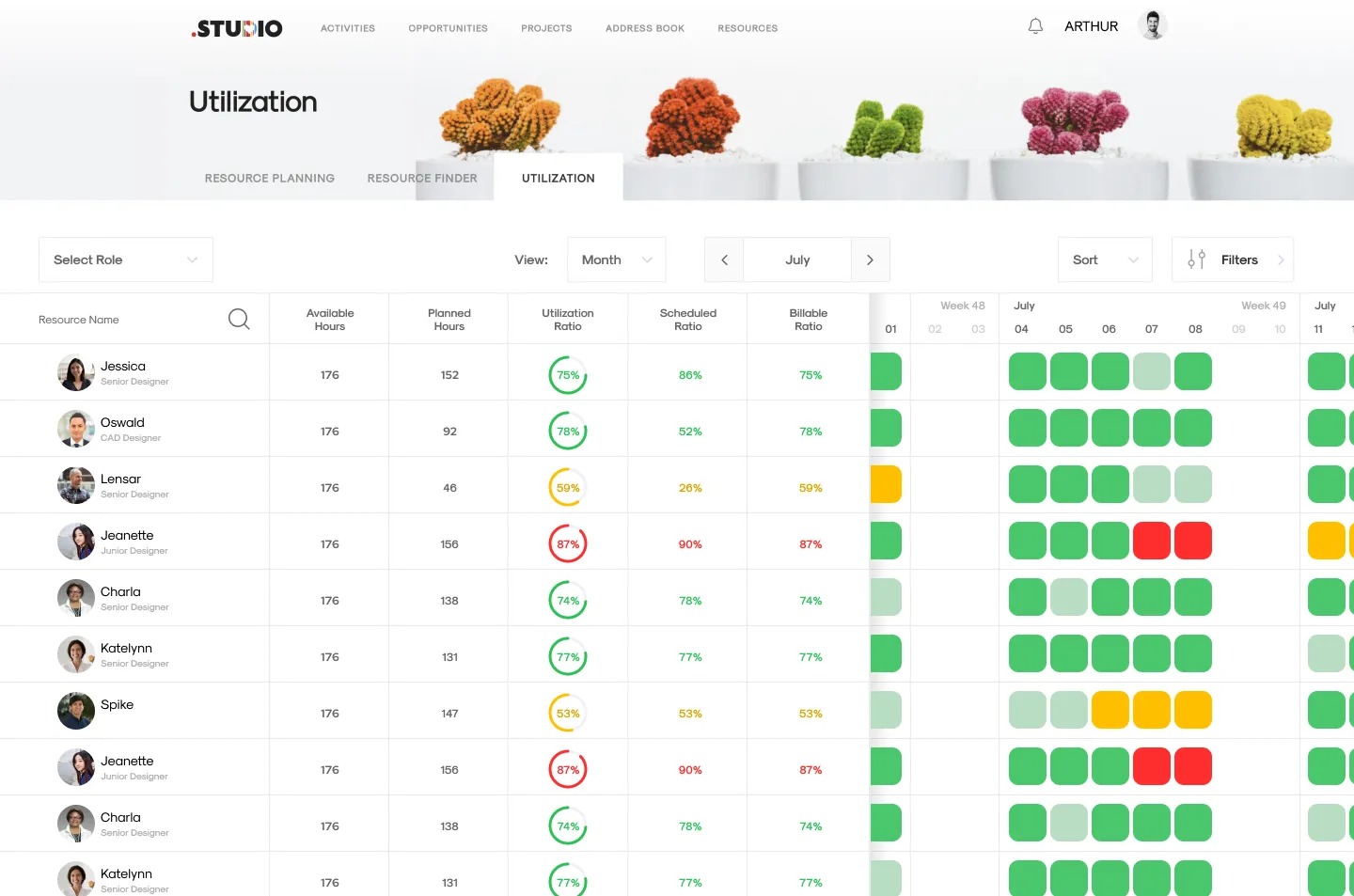
Task: Click the search icon beside Resource Name
Action: pos(239,320)
